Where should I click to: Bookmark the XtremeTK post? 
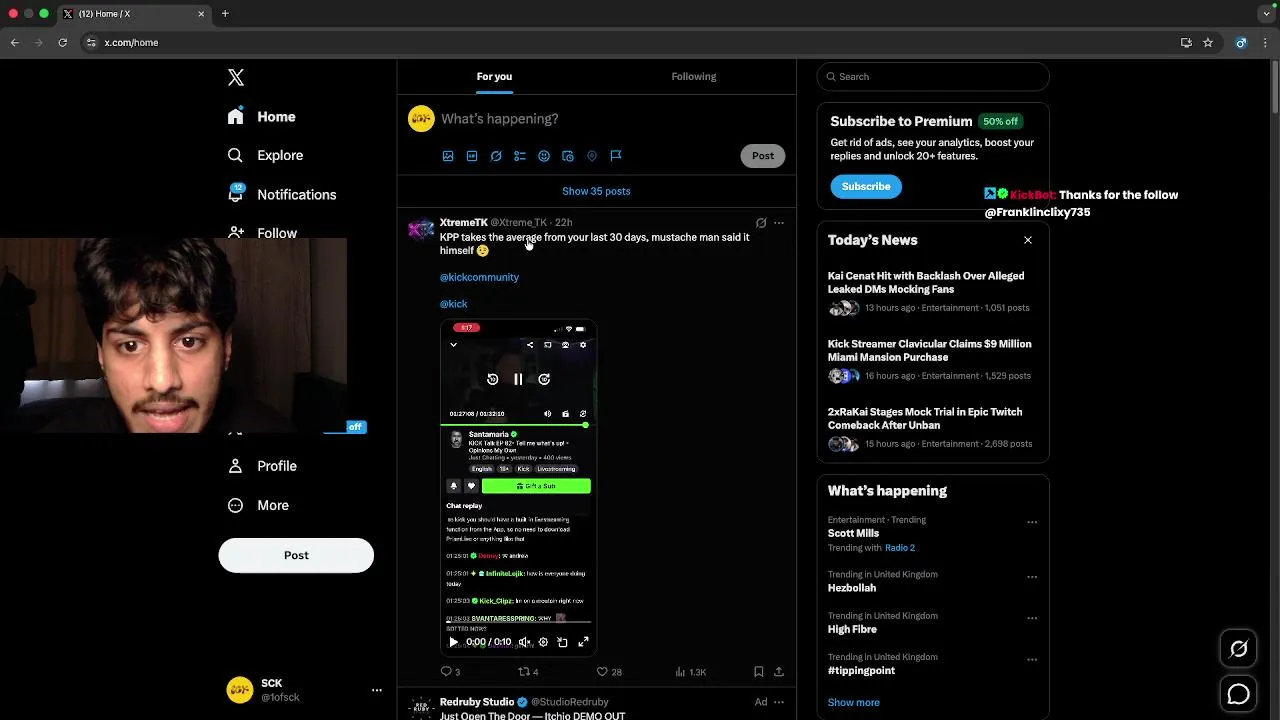click(758, 672)
